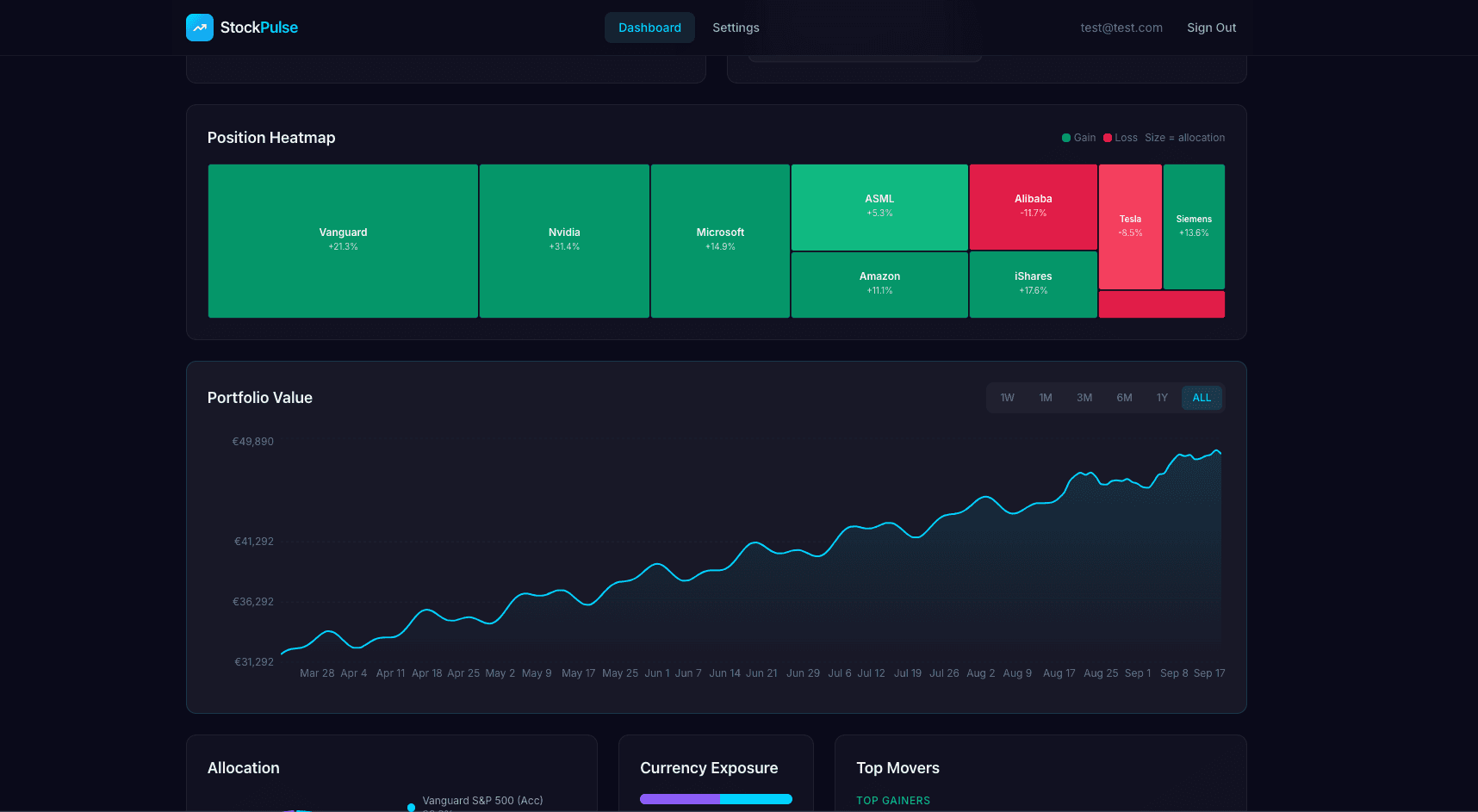Viewport: 1478px width, 812px height.
Task: Select the 1M time range
Action: tap(1046, 398)
